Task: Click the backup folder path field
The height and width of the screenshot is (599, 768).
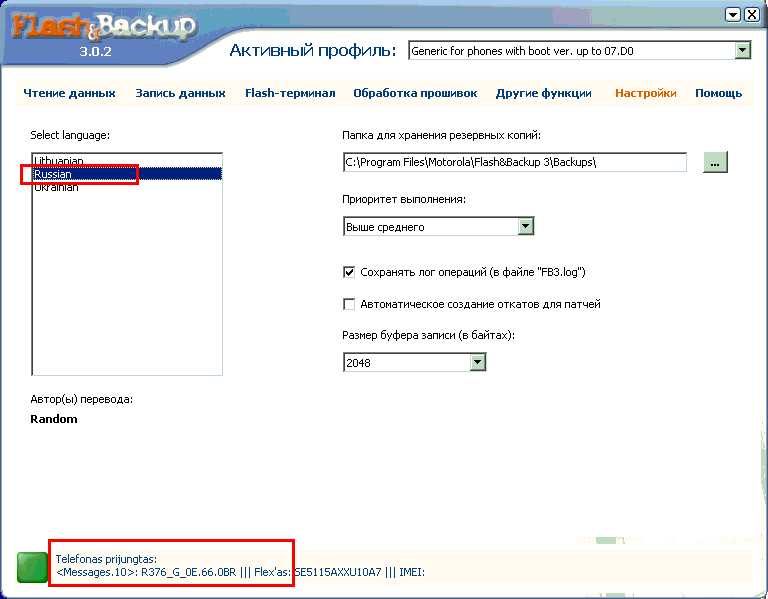Action: click(x=515, y=162)
